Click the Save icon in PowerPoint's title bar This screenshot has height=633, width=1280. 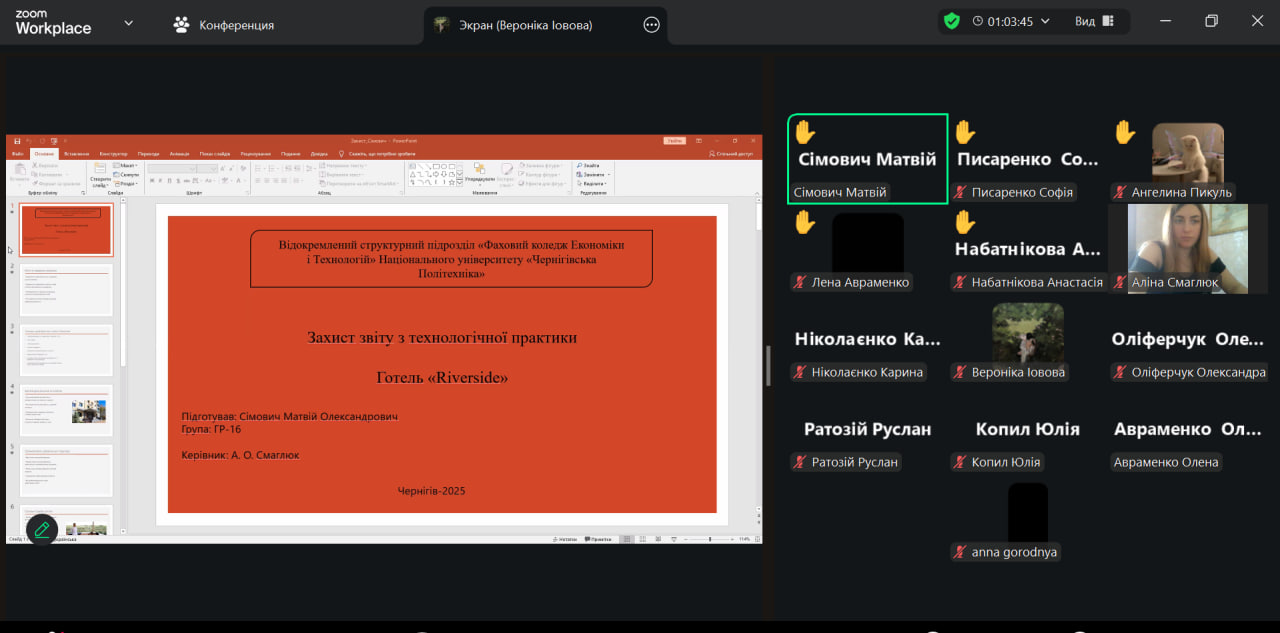17,141
